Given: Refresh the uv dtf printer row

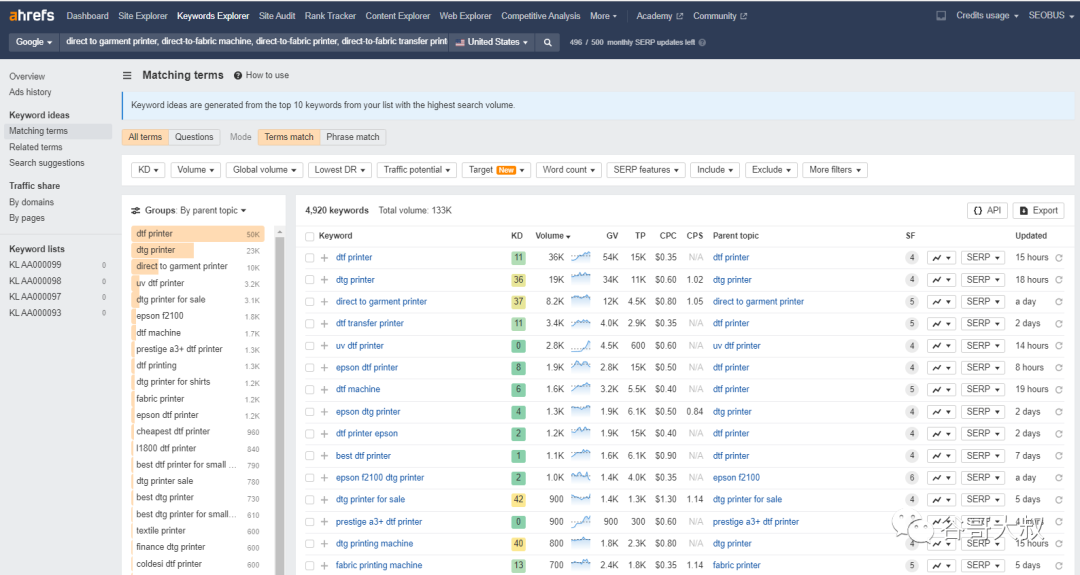Looking at the screenshot, I should point(1059,346).
